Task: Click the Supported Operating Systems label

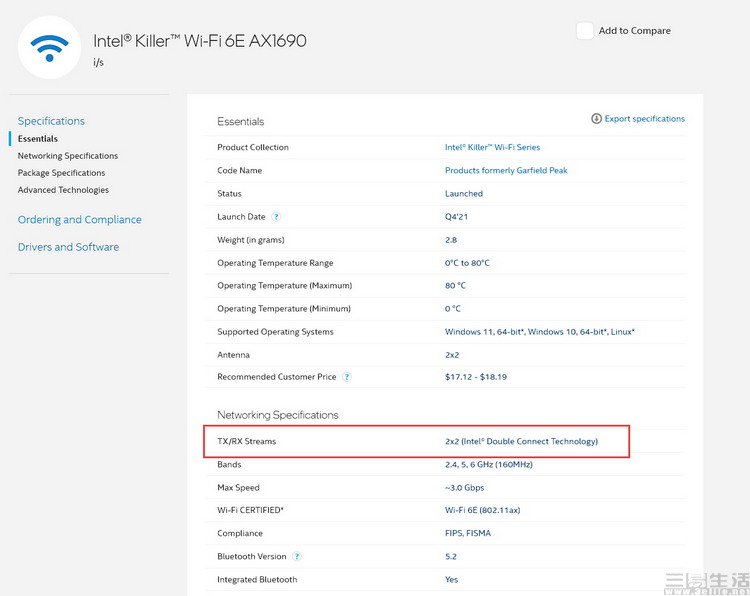Action: 275,331
